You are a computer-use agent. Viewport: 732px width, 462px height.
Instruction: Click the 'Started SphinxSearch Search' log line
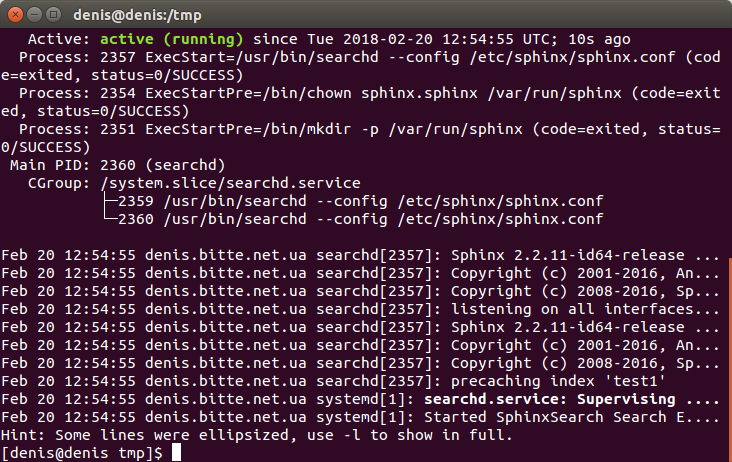tap(360, 417)
